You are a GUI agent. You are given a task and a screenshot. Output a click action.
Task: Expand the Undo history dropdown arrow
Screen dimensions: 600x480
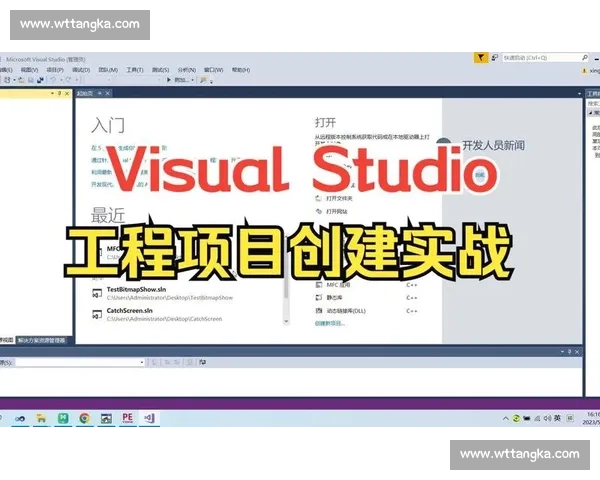tap(61, 80)
